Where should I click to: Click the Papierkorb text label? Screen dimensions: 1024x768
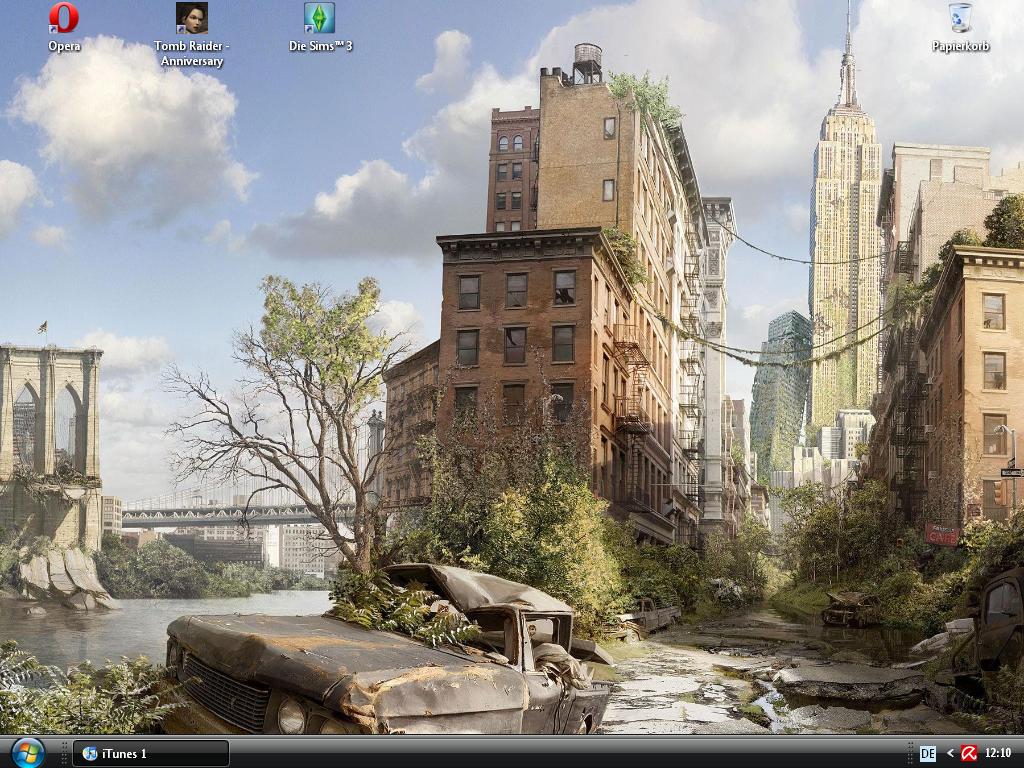point(960,46)
